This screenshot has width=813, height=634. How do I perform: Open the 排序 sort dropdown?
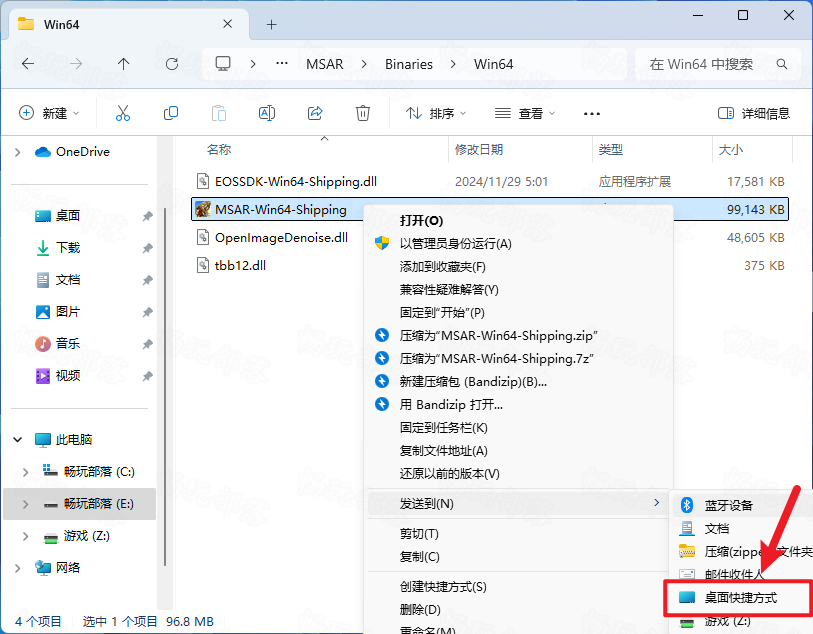click(436, 113)
